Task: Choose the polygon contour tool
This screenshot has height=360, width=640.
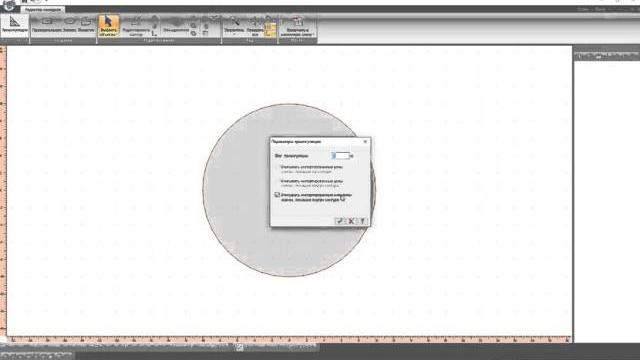Action: [86, 25]
